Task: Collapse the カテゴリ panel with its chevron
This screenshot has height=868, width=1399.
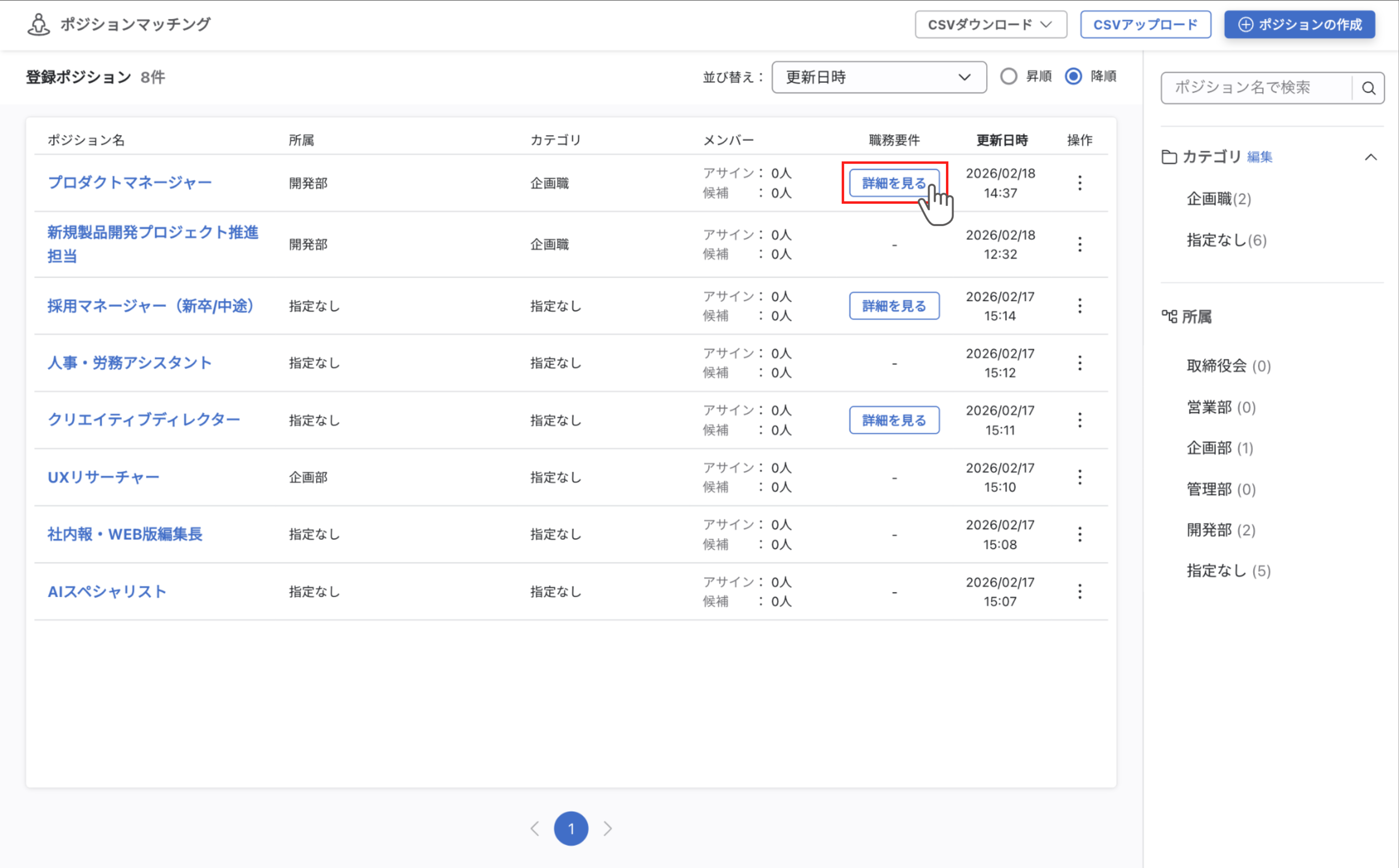Action: click(x=1371, y=157)
